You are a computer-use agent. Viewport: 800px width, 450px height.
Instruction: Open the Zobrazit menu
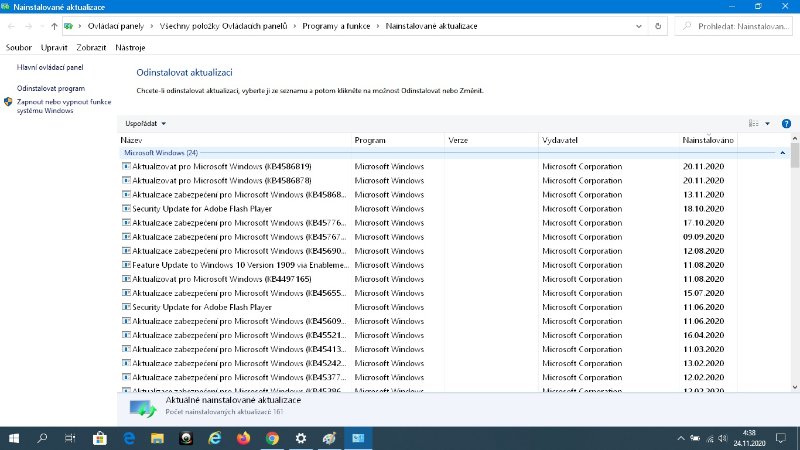tap(91, 47)
